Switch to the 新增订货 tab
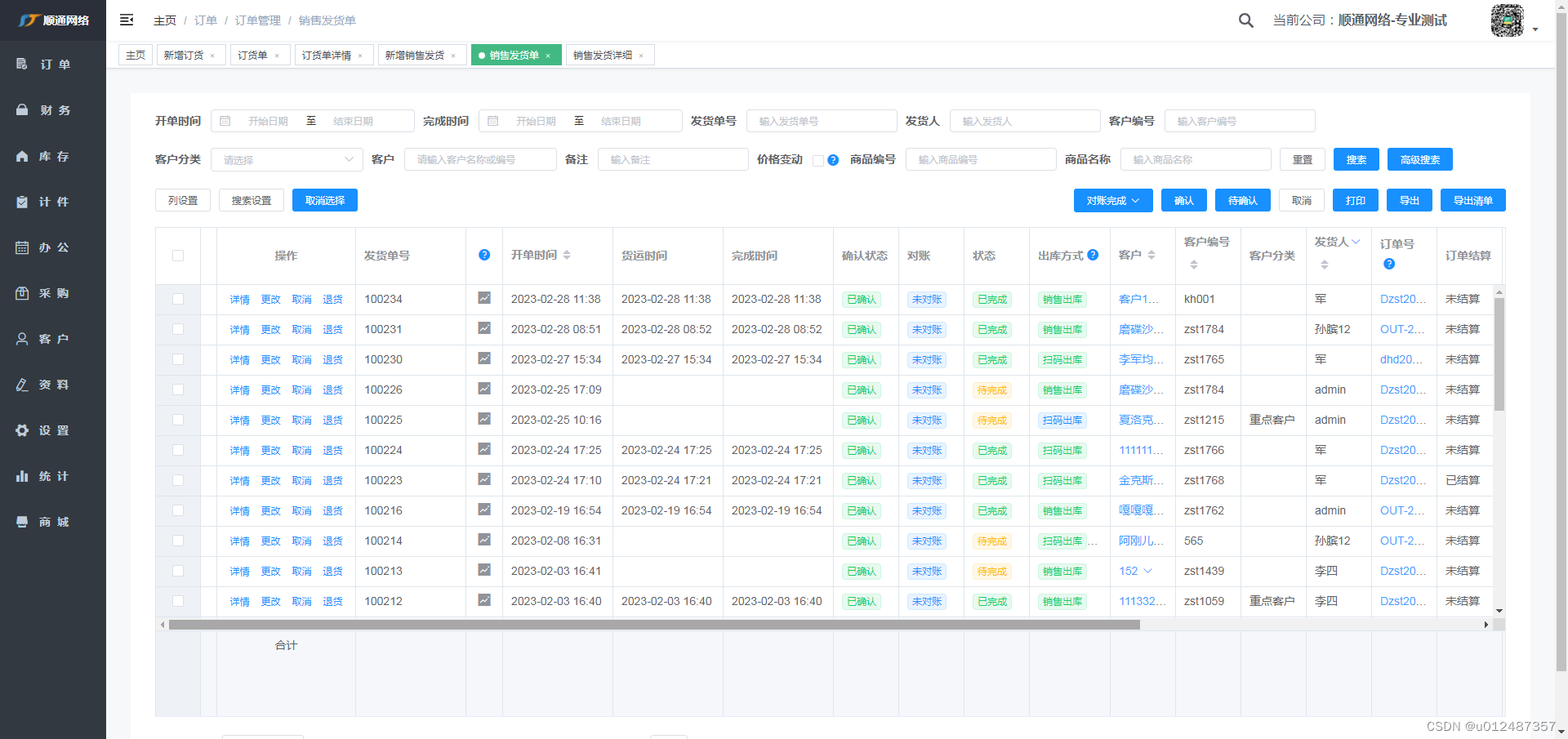Viewport: 1568px width, 739px height. pos(190,56)
